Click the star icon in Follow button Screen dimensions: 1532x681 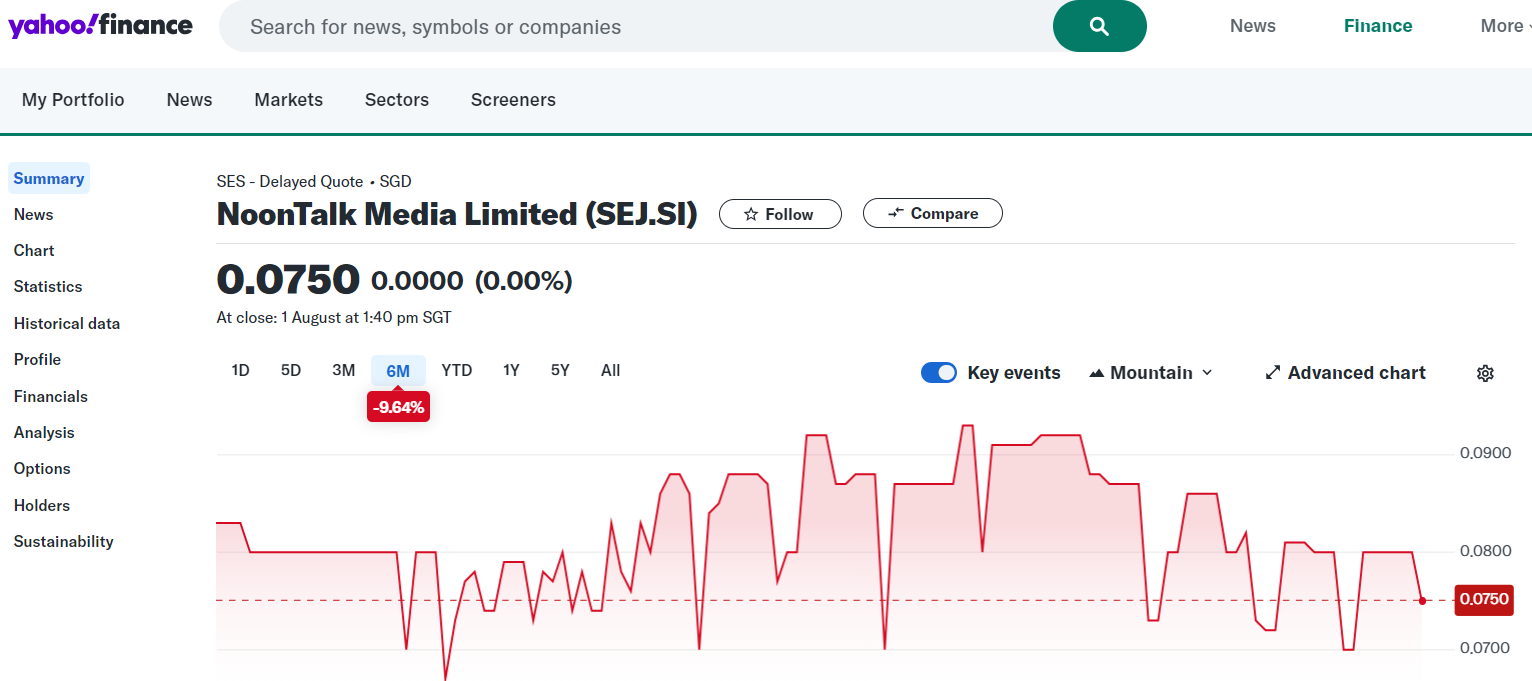pos(751,214)
